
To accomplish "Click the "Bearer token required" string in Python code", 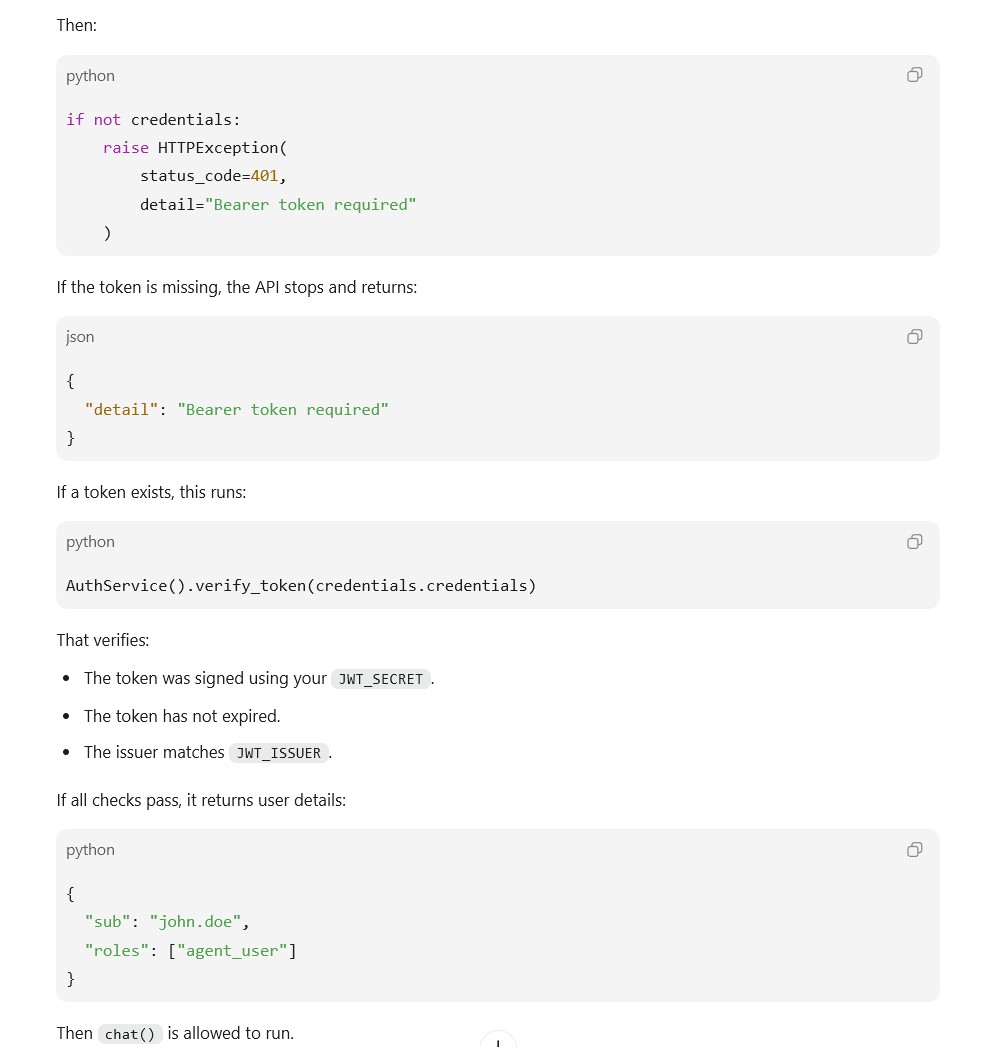I will click(310, 205).
